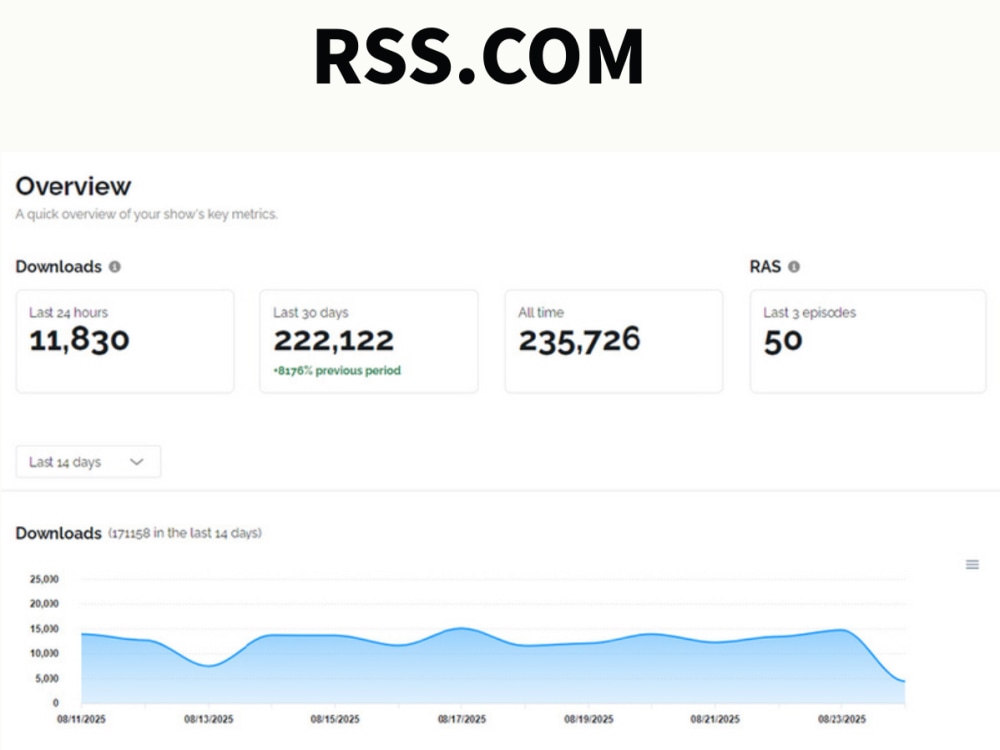Click the 08/13/2025 axis label
This screenshot has width=1000, height=750.
(209, 719)
